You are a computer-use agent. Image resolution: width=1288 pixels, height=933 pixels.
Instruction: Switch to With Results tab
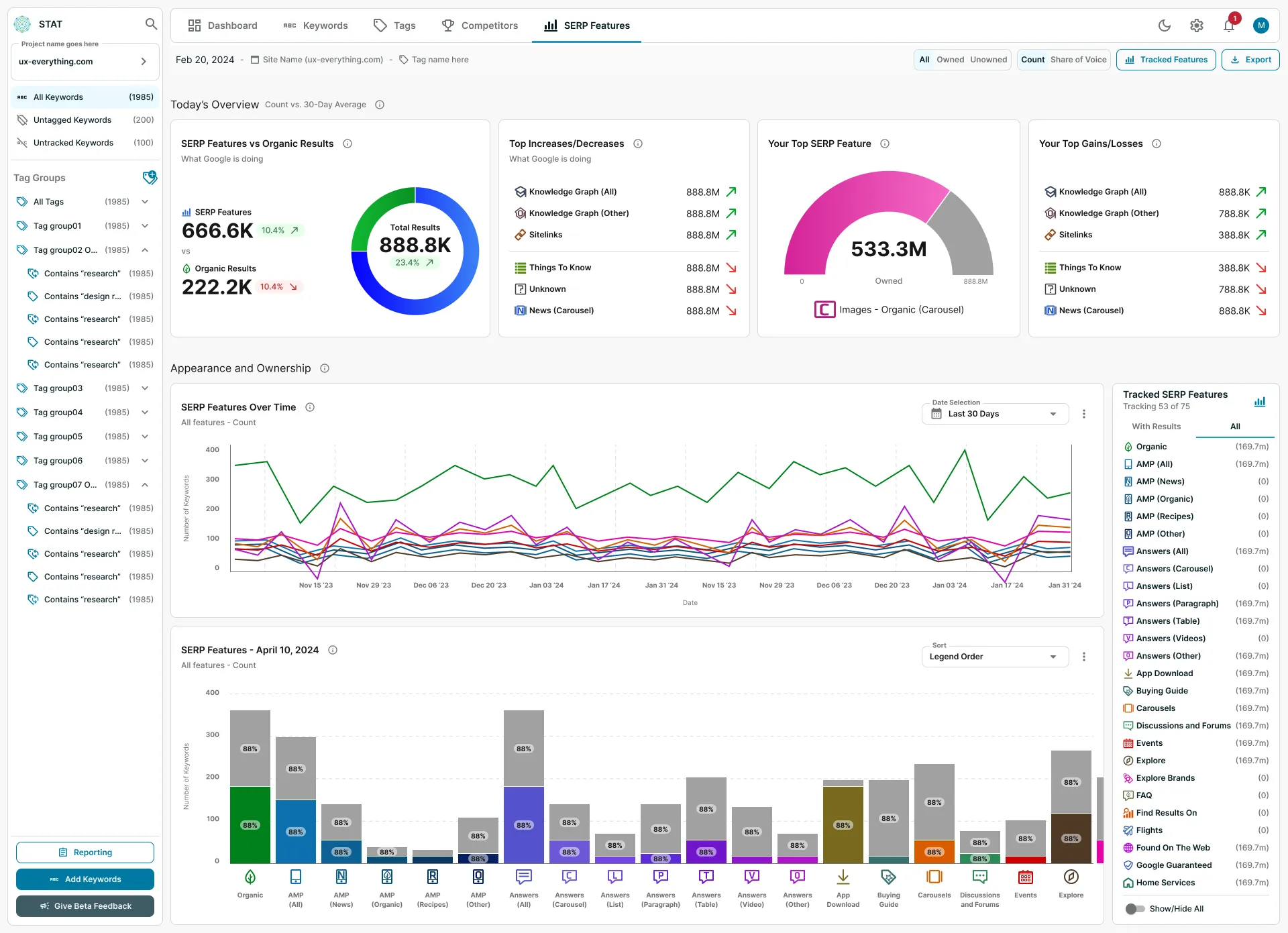1156,427
